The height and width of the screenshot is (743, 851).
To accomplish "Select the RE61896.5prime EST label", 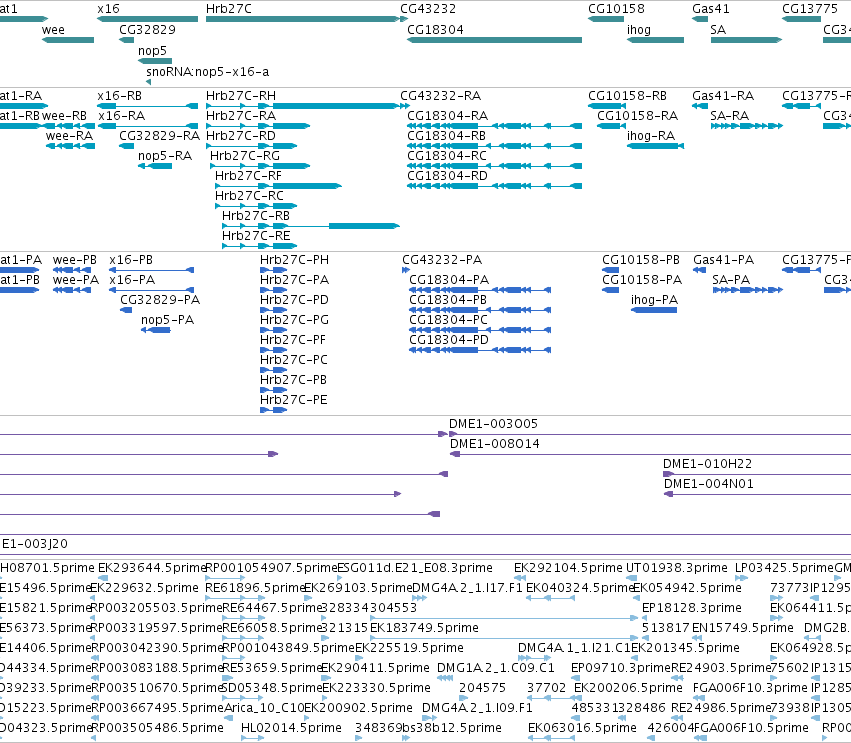I will click(x=255, y=588).
